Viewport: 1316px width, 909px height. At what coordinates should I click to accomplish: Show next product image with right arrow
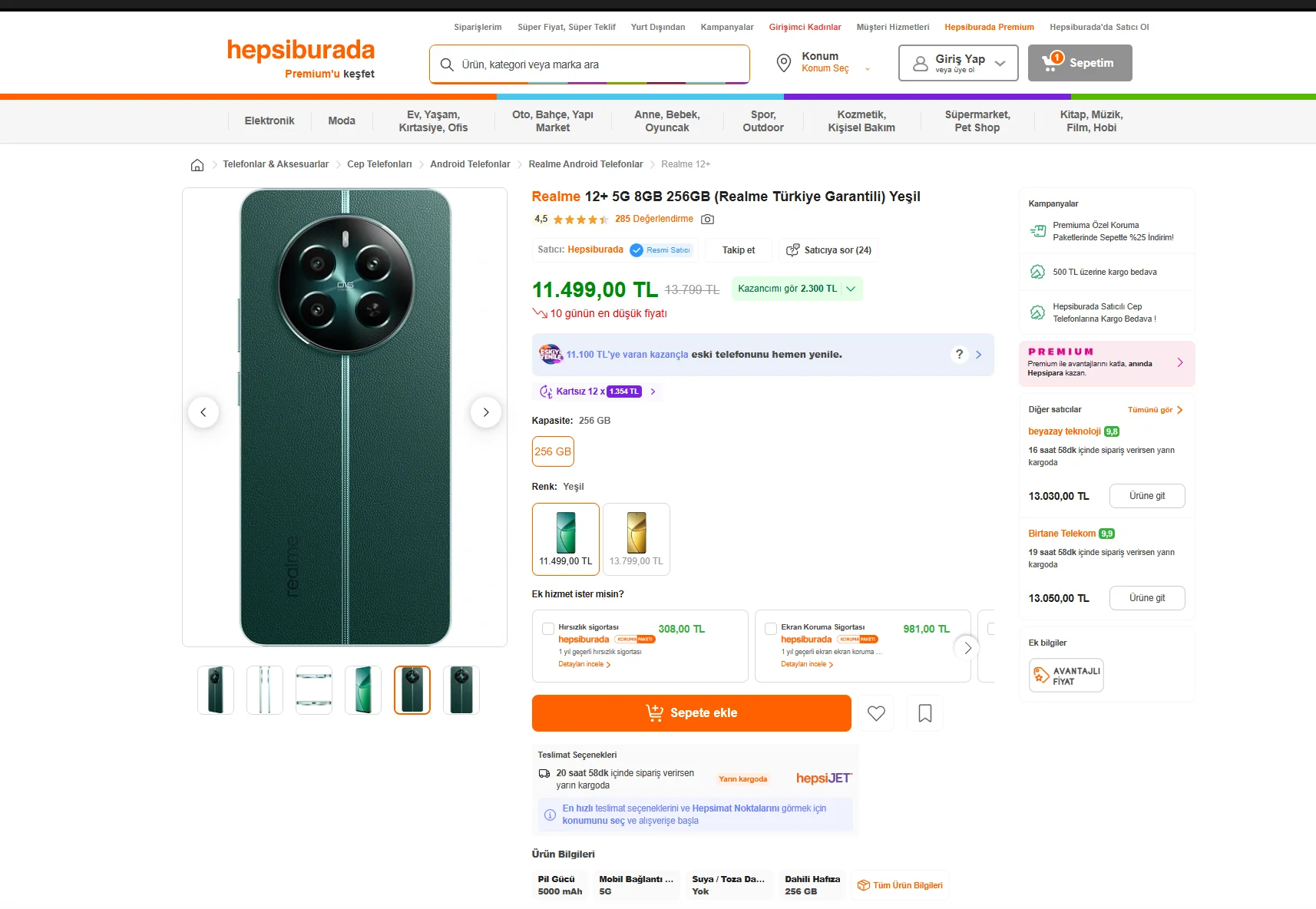[486, 412]
